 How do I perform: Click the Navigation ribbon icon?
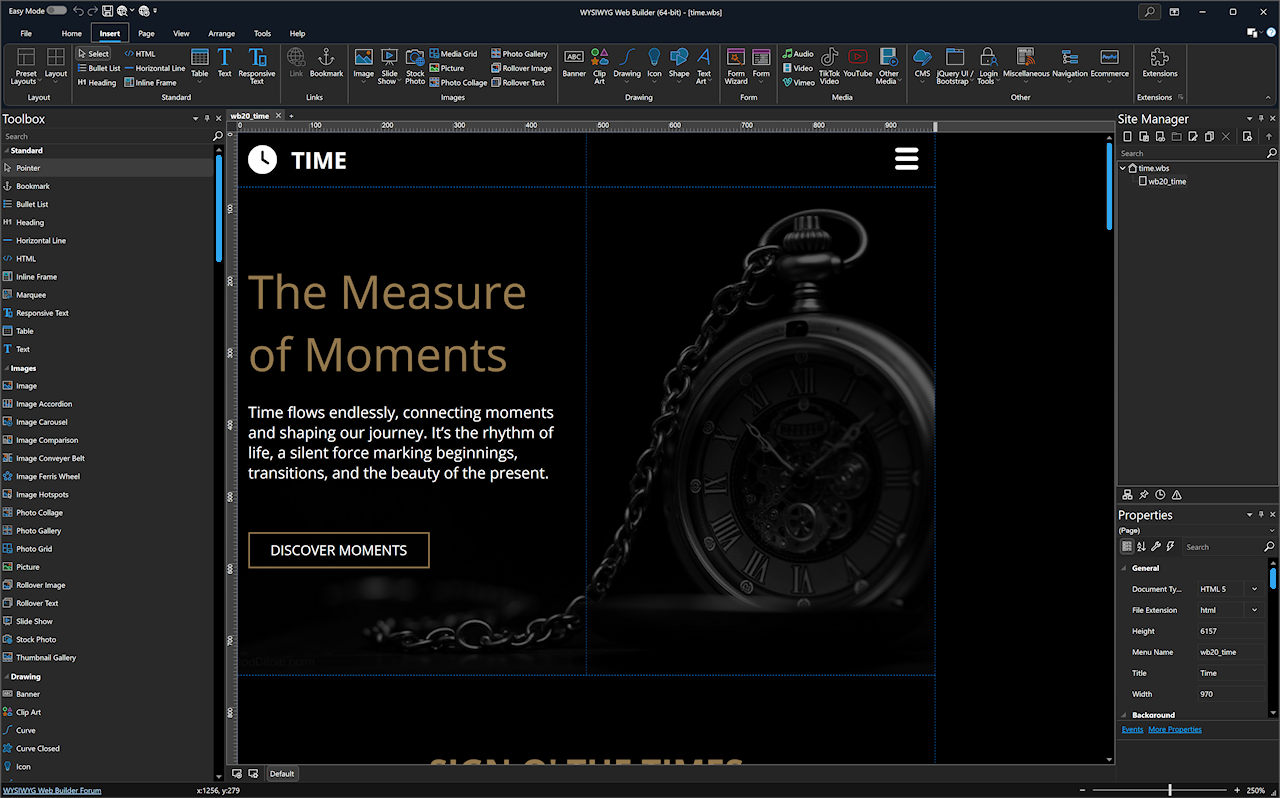point(1069,64)
